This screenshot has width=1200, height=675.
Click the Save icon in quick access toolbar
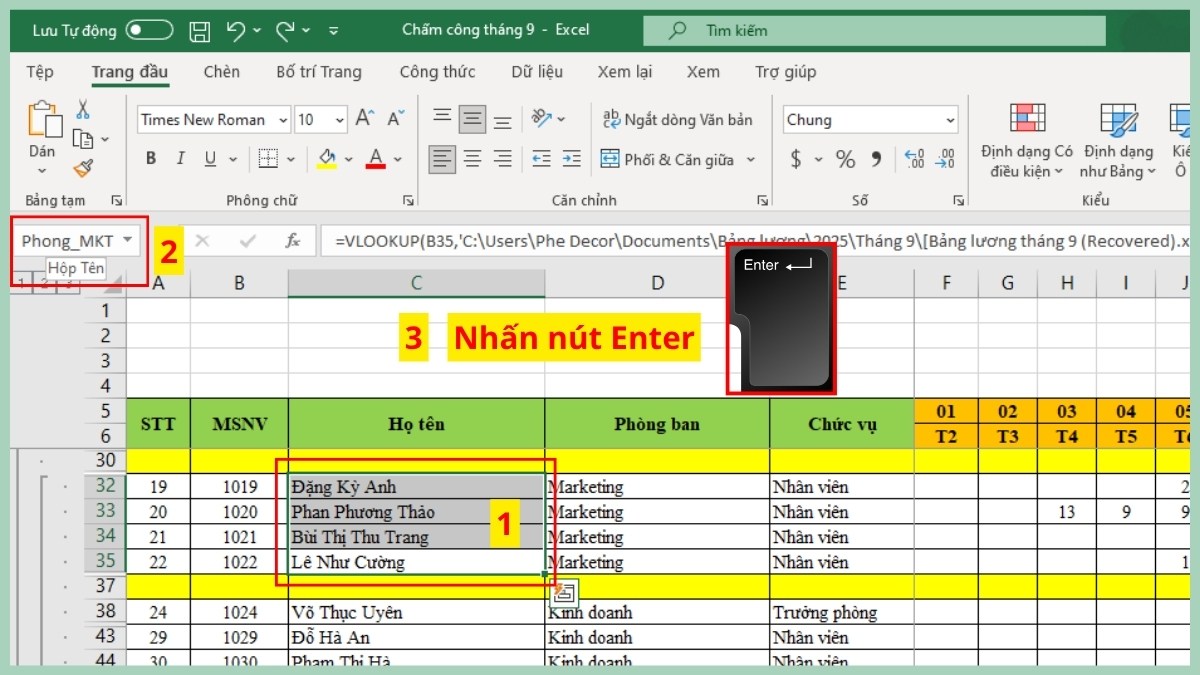199,30
